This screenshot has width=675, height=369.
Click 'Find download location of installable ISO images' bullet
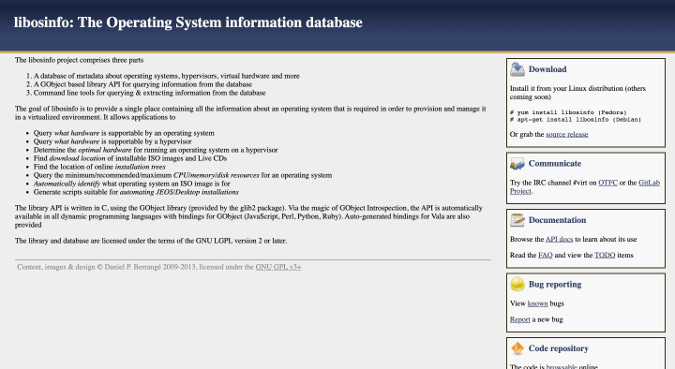[130, 158]
